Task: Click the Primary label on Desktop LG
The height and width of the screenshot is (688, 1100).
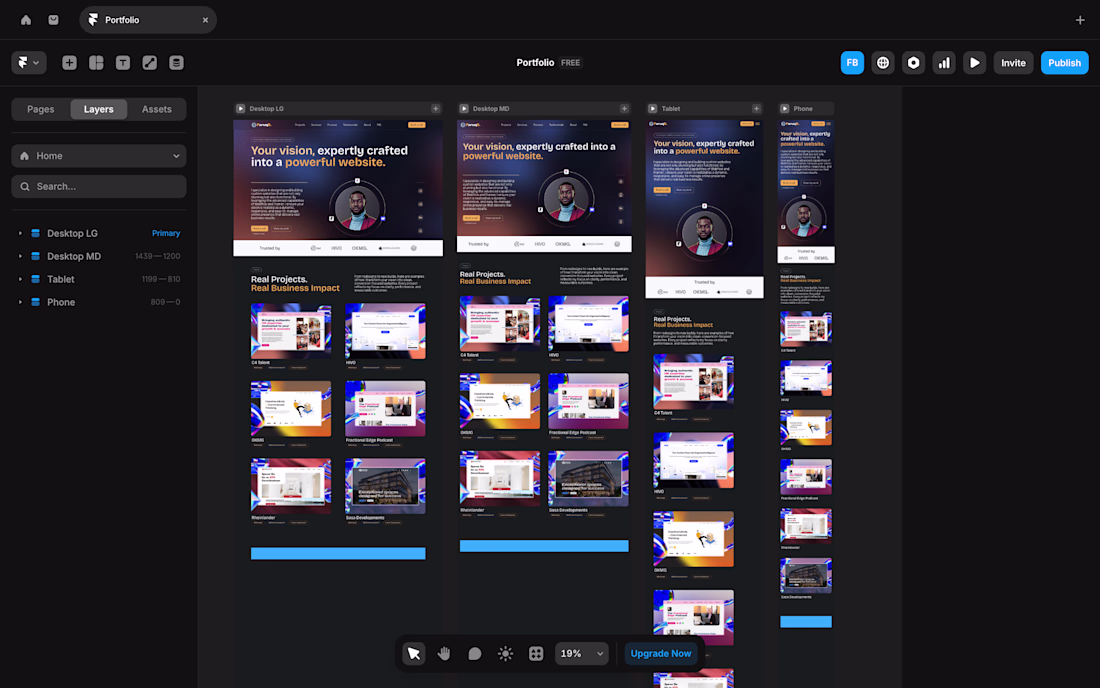Action: 166,233
